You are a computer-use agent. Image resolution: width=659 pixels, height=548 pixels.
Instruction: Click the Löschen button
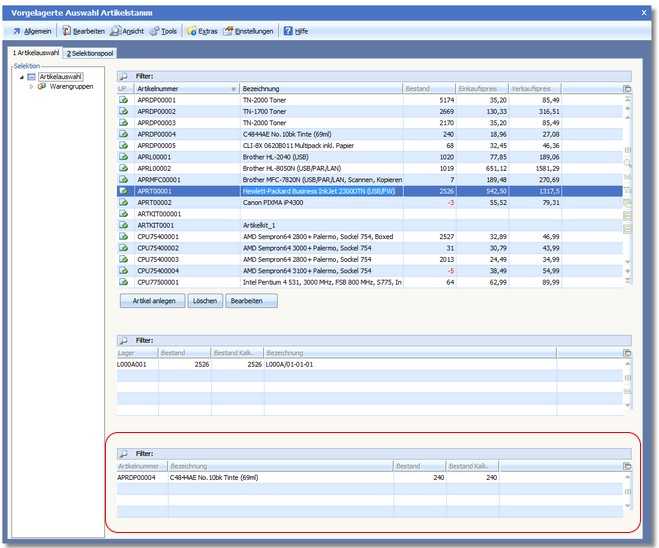pyautogui.click(x=204, y=301)
